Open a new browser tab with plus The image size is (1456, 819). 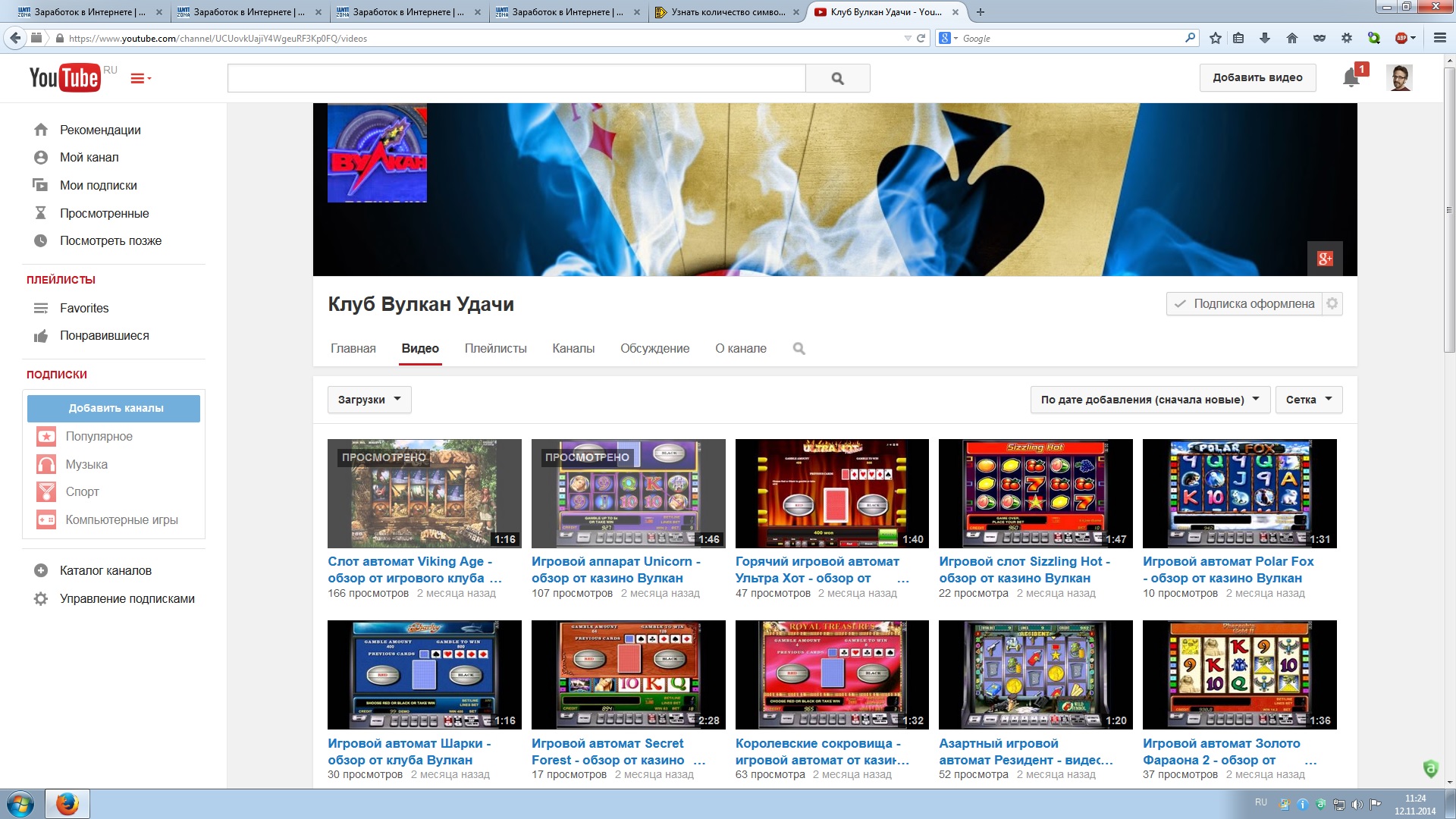point(980,12)
